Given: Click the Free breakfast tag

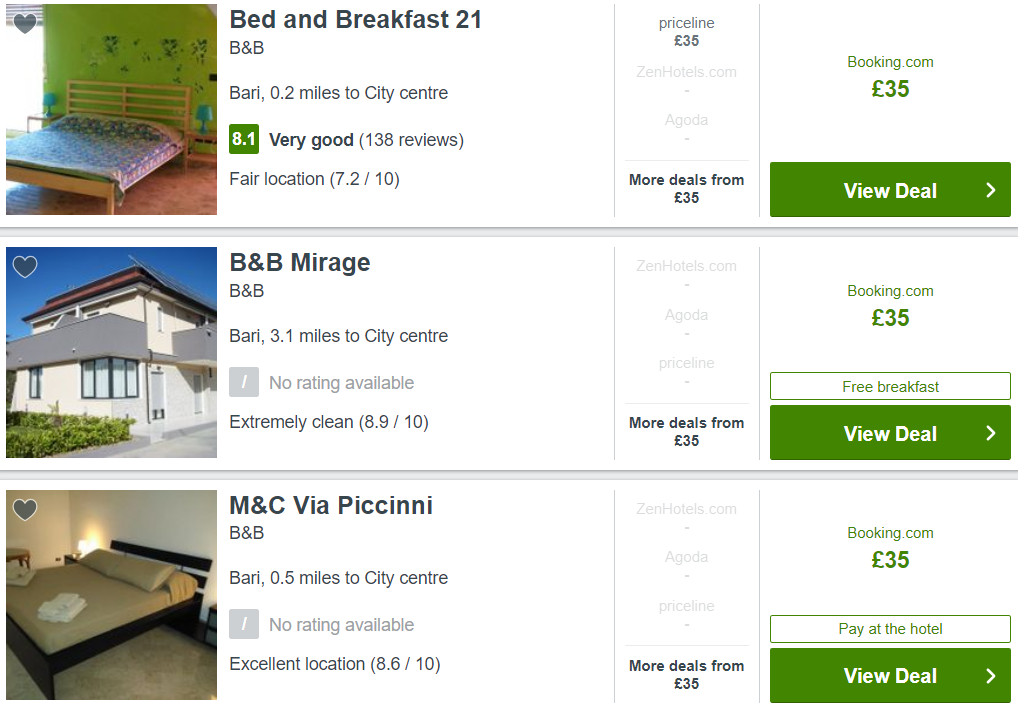Looking at the screenshot, I should tap(890, 386).
